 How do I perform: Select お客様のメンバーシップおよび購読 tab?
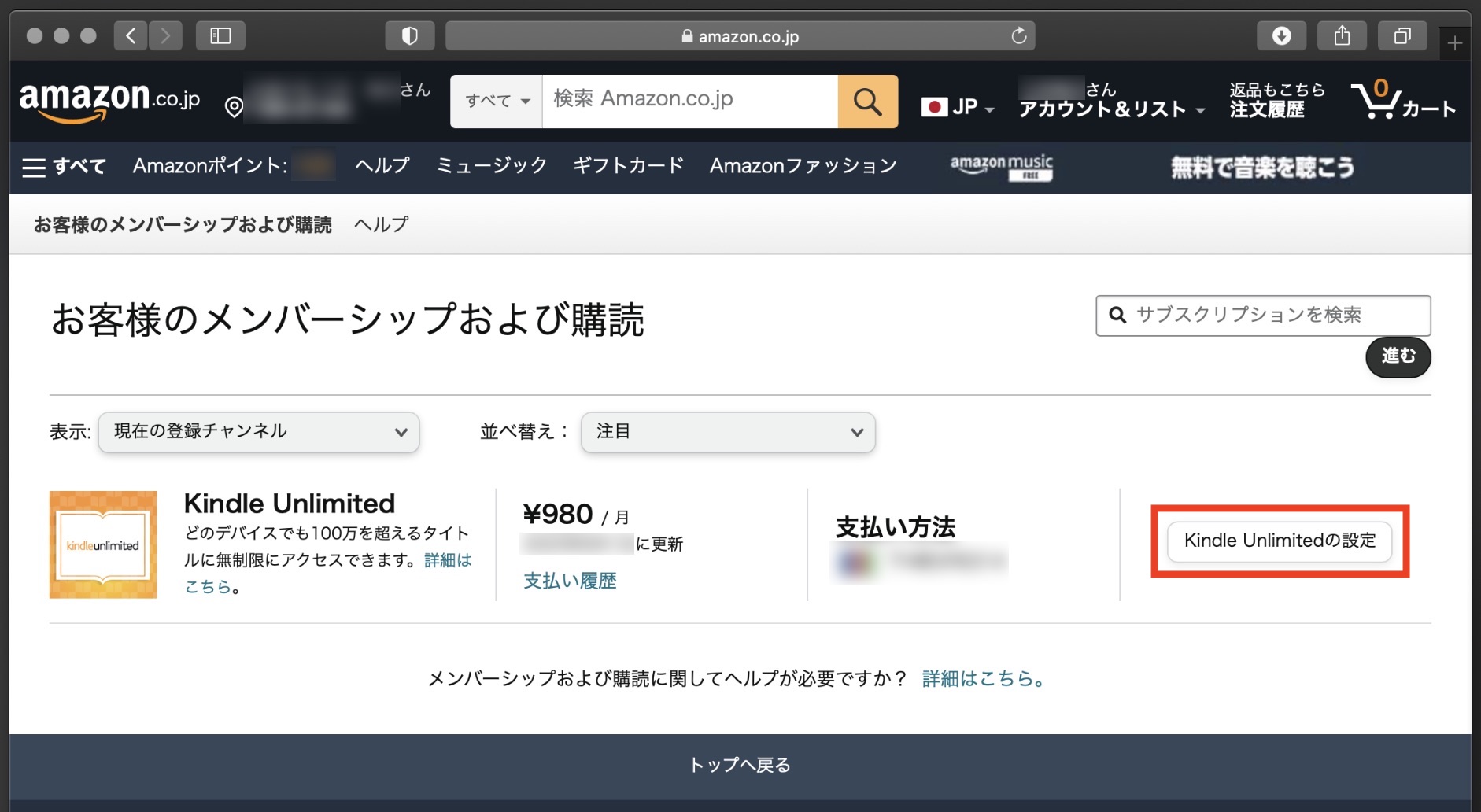click(183, 225)
